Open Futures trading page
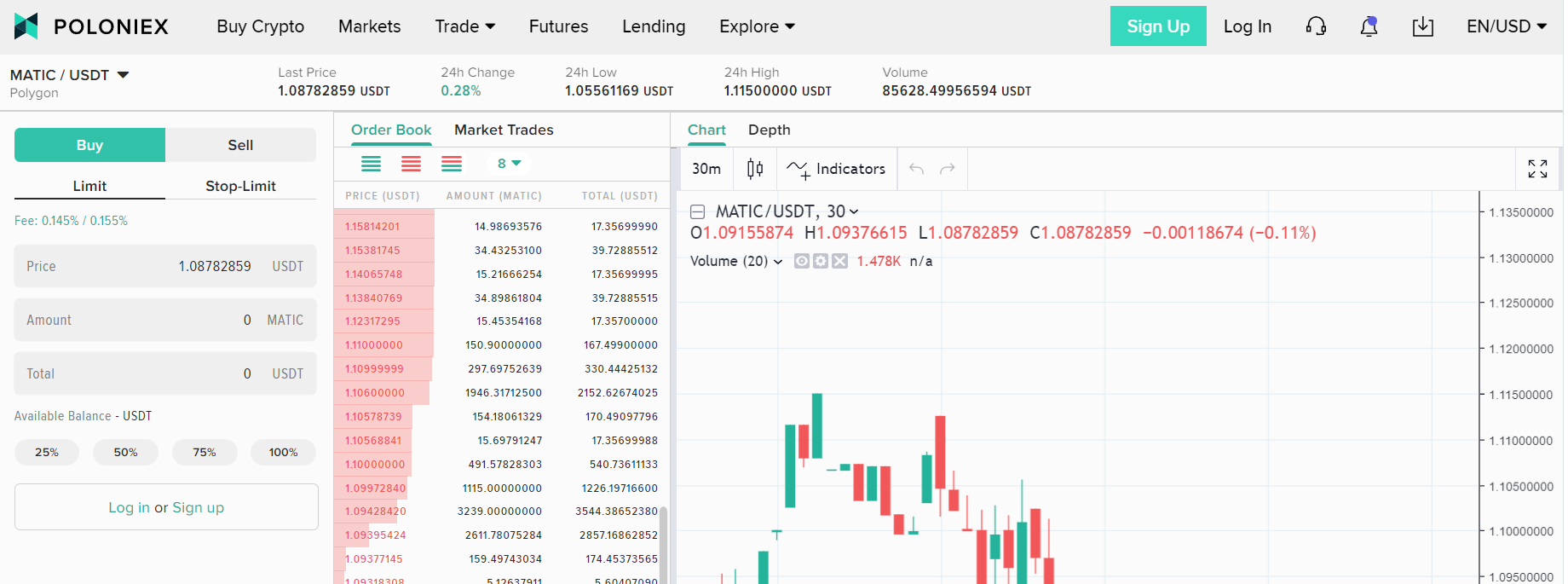 tap(558, 26)
